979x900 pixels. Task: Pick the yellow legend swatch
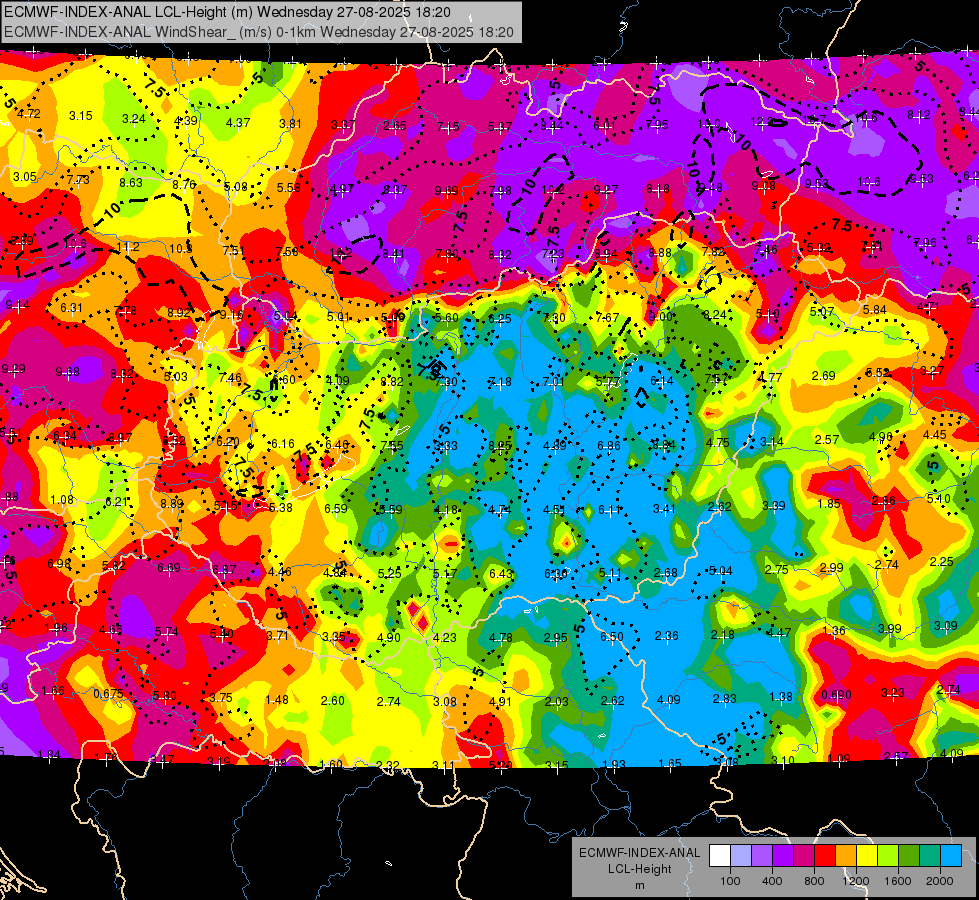pos(867,856)
